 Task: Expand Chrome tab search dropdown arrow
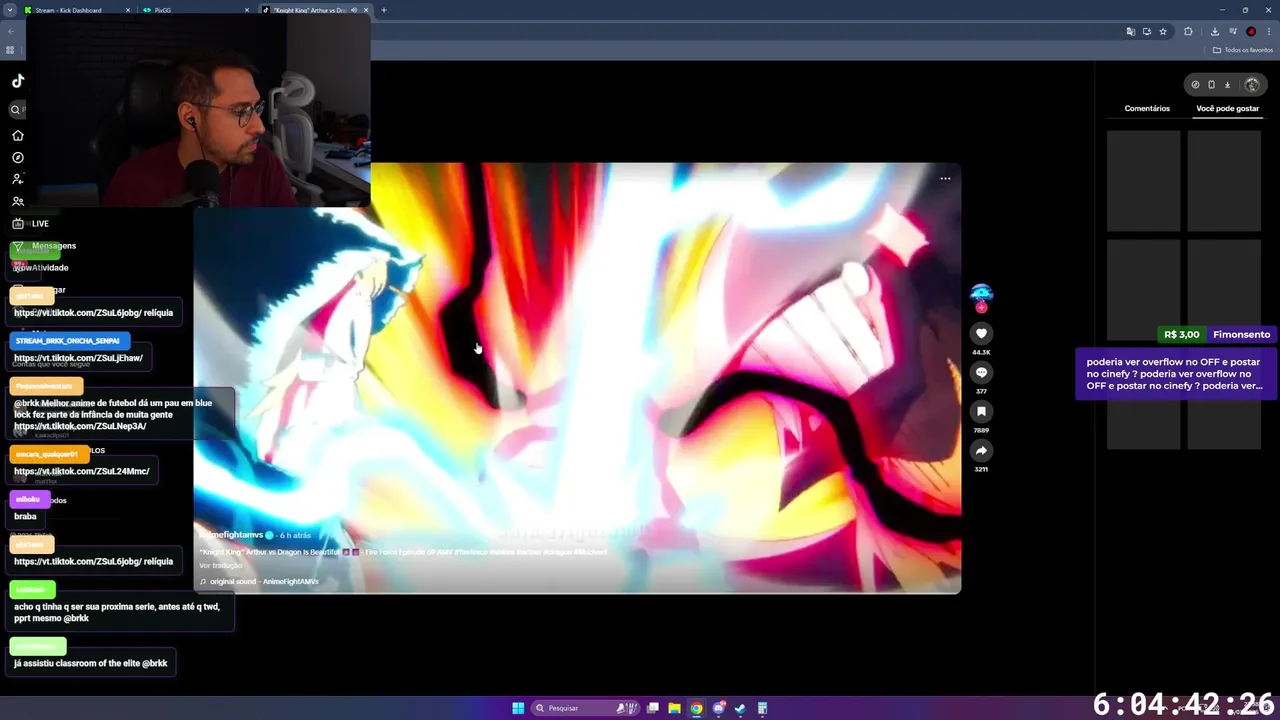[x=9, y=10]
